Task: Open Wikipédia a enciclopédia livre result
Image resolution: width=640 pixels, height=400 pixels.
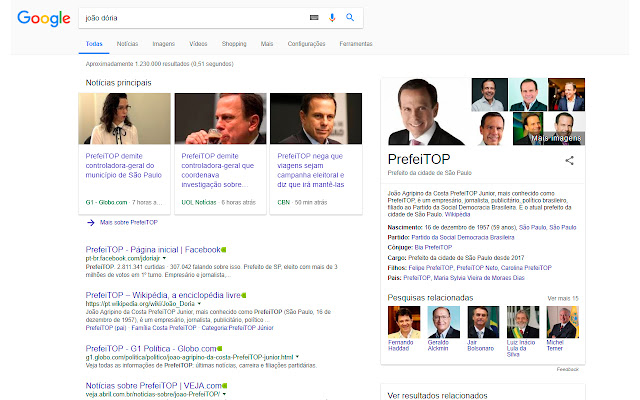Action: tap(163, 295)
